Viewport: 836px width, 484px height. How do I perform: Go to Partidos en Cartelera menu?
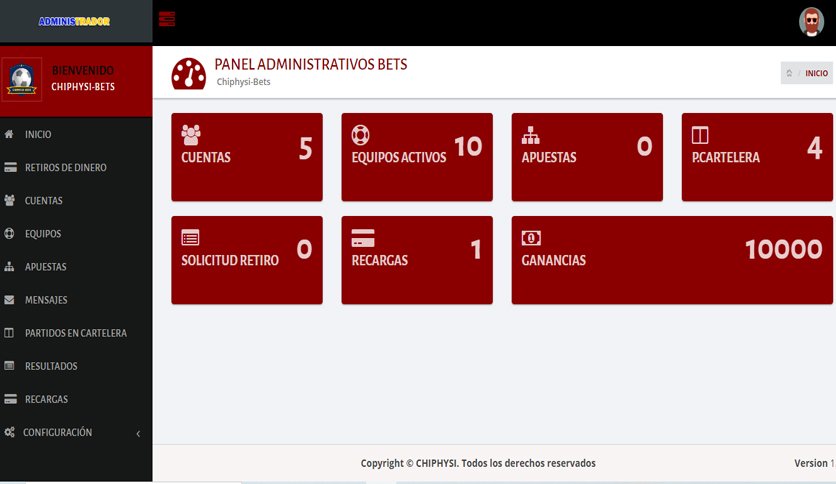tap(76, 333)
